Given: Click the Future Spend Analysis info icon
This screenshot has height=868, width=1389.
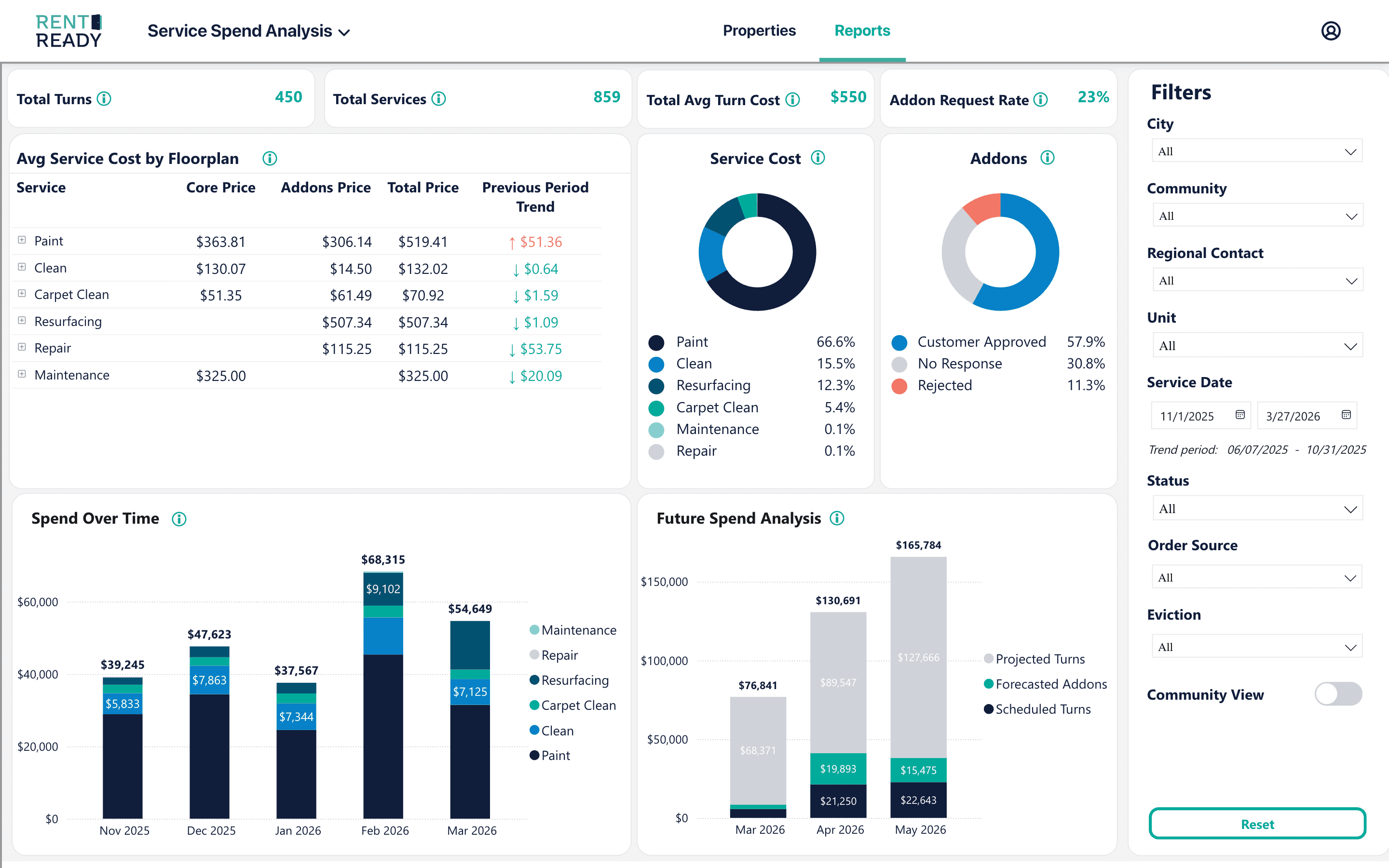Looking at the screenshot, I should click(837, 518).
